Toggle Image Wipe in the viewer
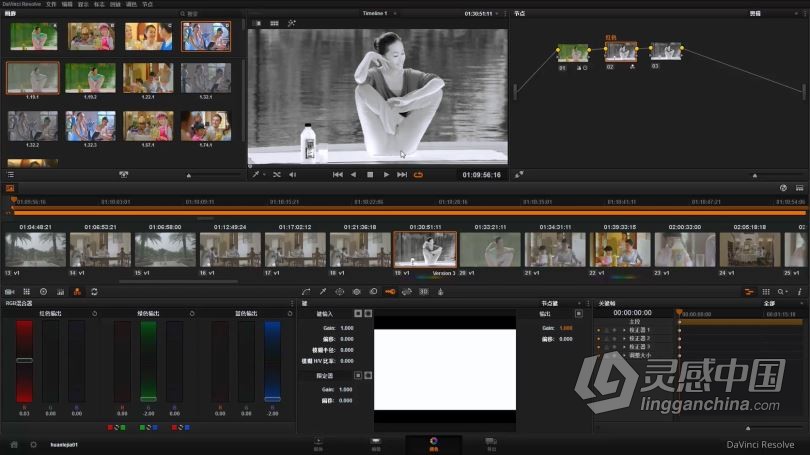This screenshot has height=455, width=810. point(257,23)
